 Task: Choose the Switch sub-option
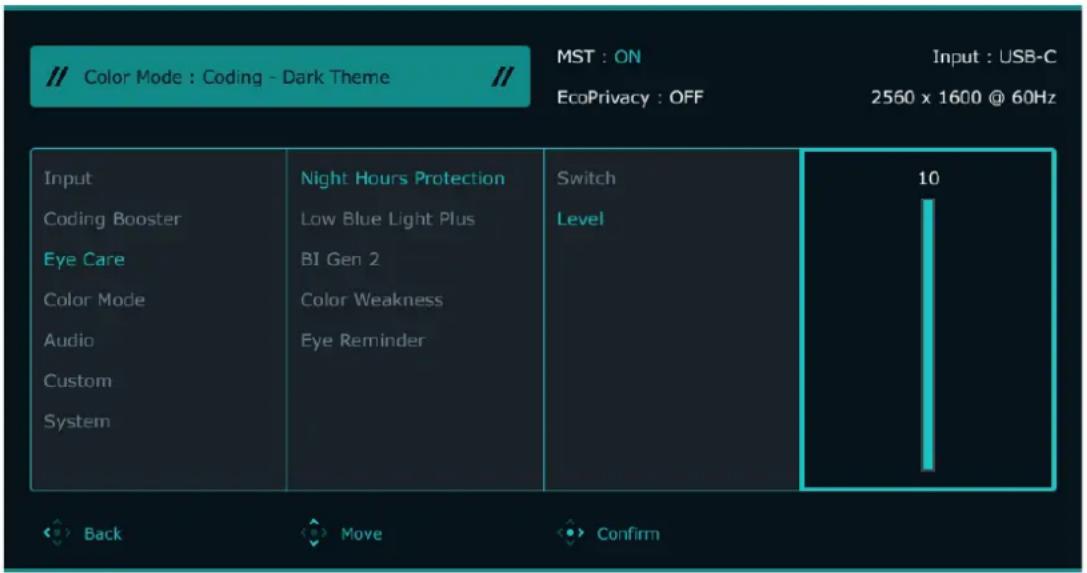click(586, 178)
